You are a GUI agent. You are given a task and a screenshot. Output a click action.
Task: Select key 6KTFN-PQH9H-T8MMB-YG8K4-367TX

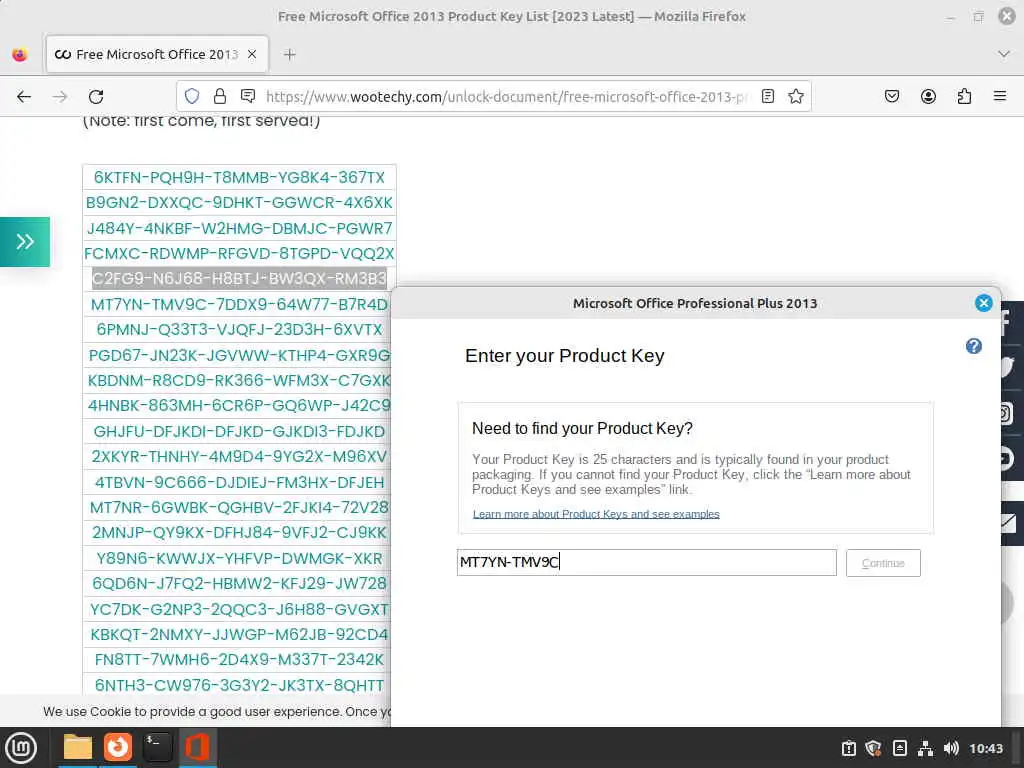point(239,178)
